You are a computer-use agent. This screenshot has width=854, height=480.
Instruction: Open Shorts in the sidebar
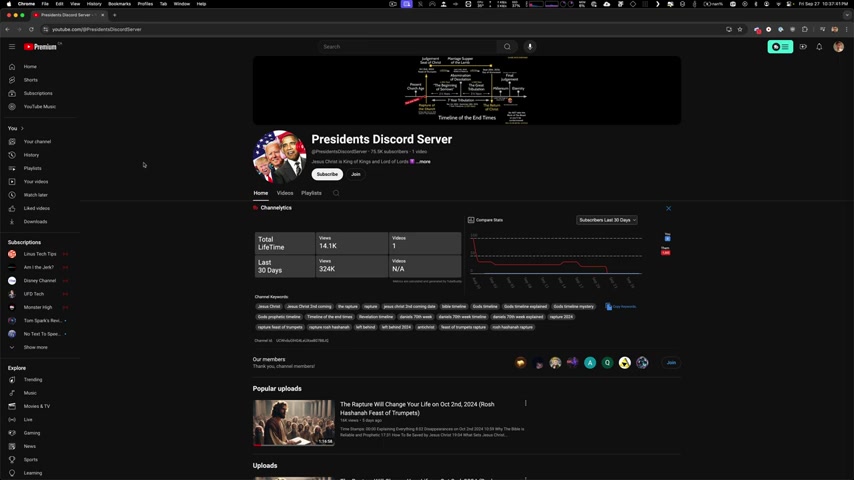(x=30, y=80)
